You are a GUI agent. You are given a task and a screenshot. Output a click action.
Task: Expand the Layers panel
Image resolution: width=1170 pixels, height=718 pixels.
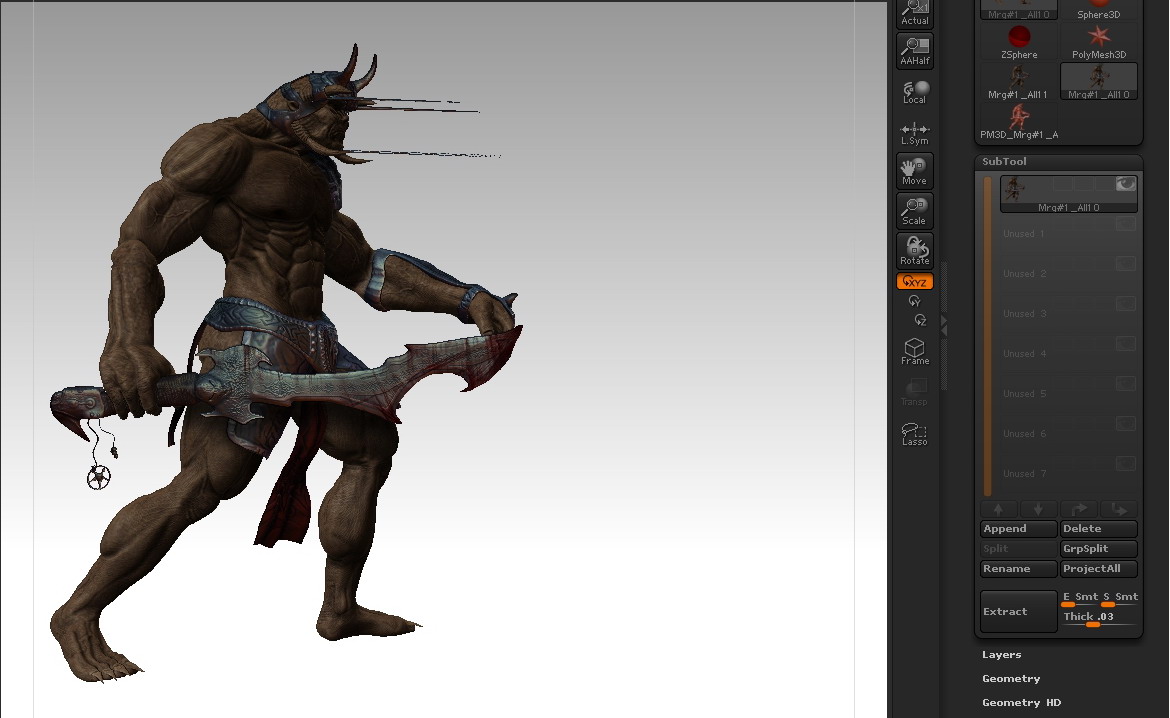click(x=1001, y=654)
